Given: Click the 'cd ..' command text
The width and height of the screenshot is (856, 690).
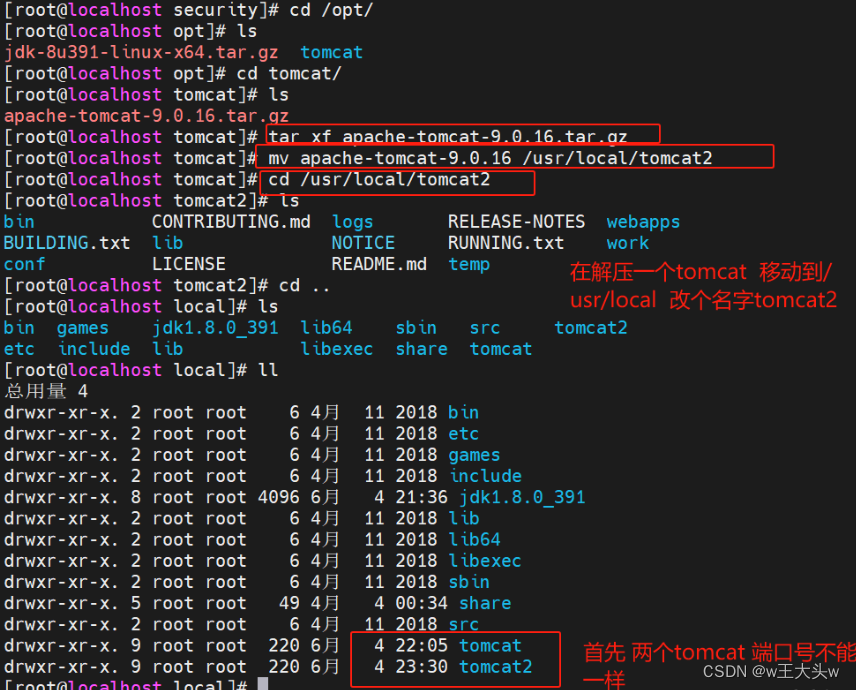Looking at the screenshot, I should coord(305,285).
